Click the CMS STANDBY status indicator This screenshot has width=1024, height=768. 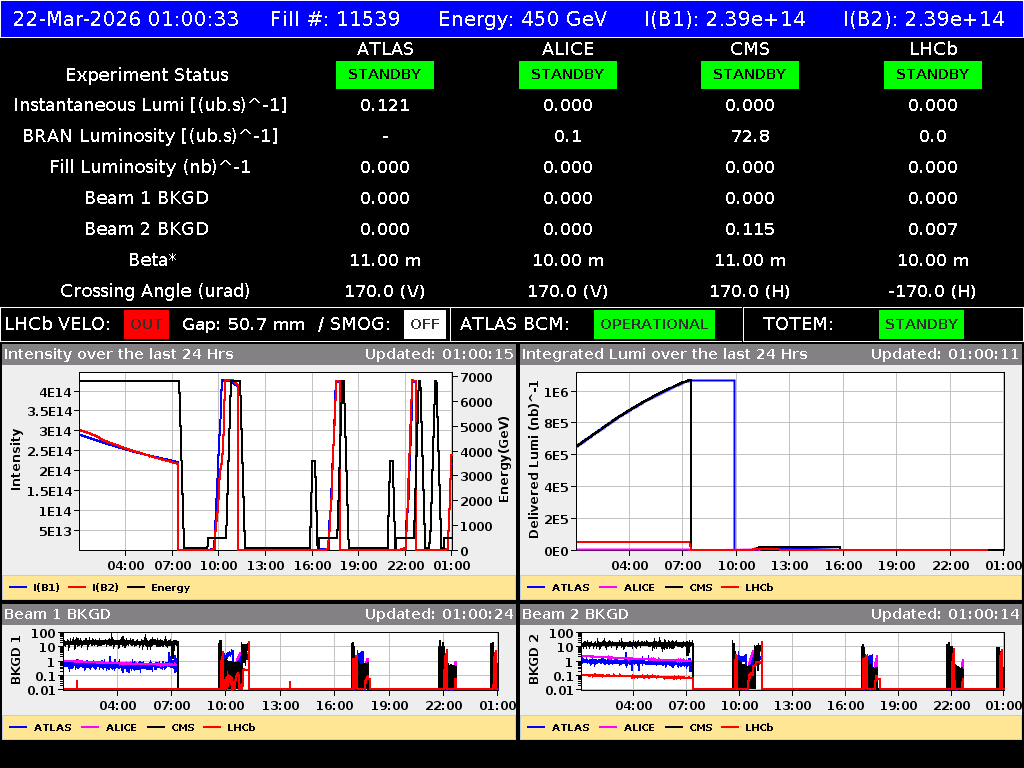pos(750,74)
